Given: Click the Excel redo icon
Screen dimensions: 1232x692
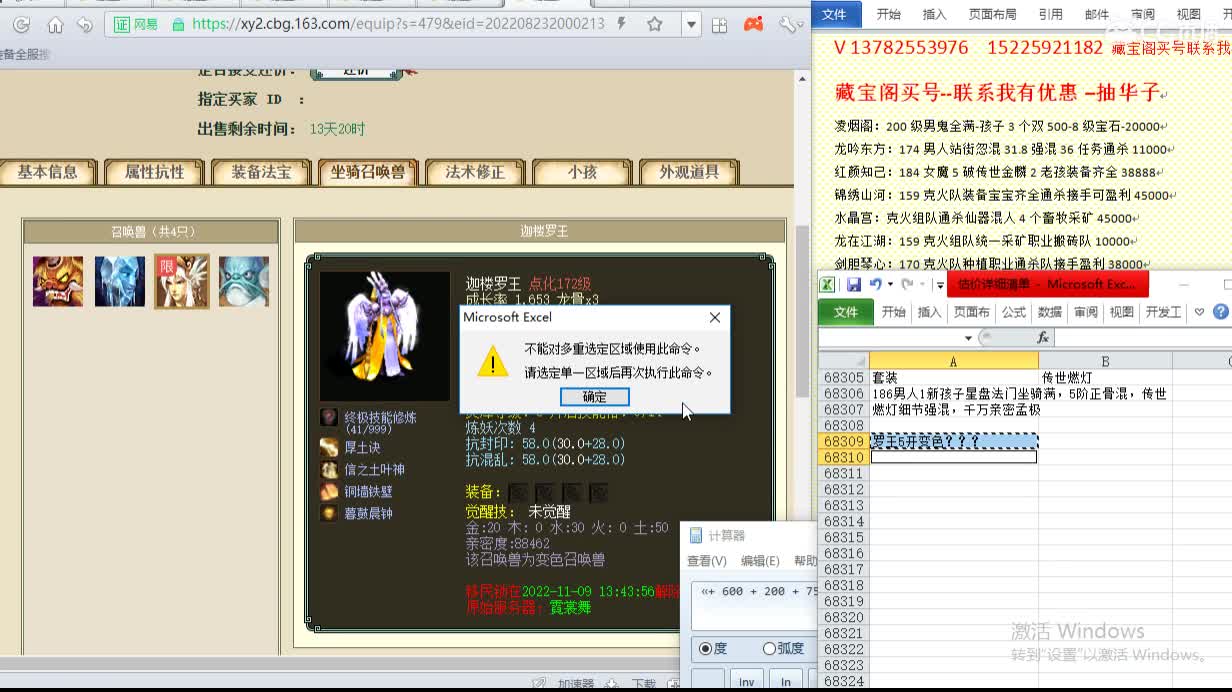Looking at the screenshot, I should (x=906, y=284).
